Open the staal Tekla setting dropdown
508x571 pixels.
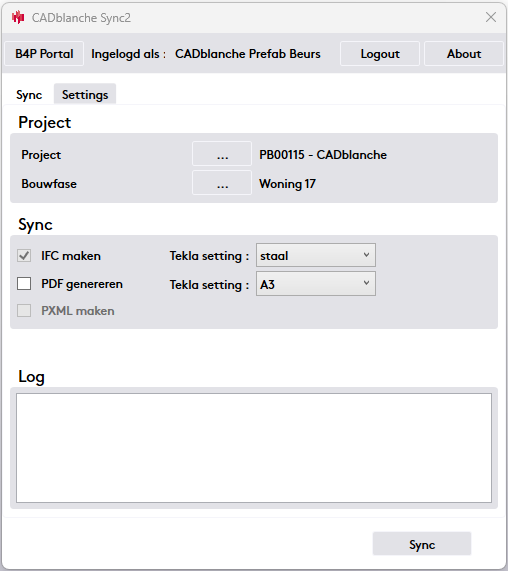click(x=316, y=255)
